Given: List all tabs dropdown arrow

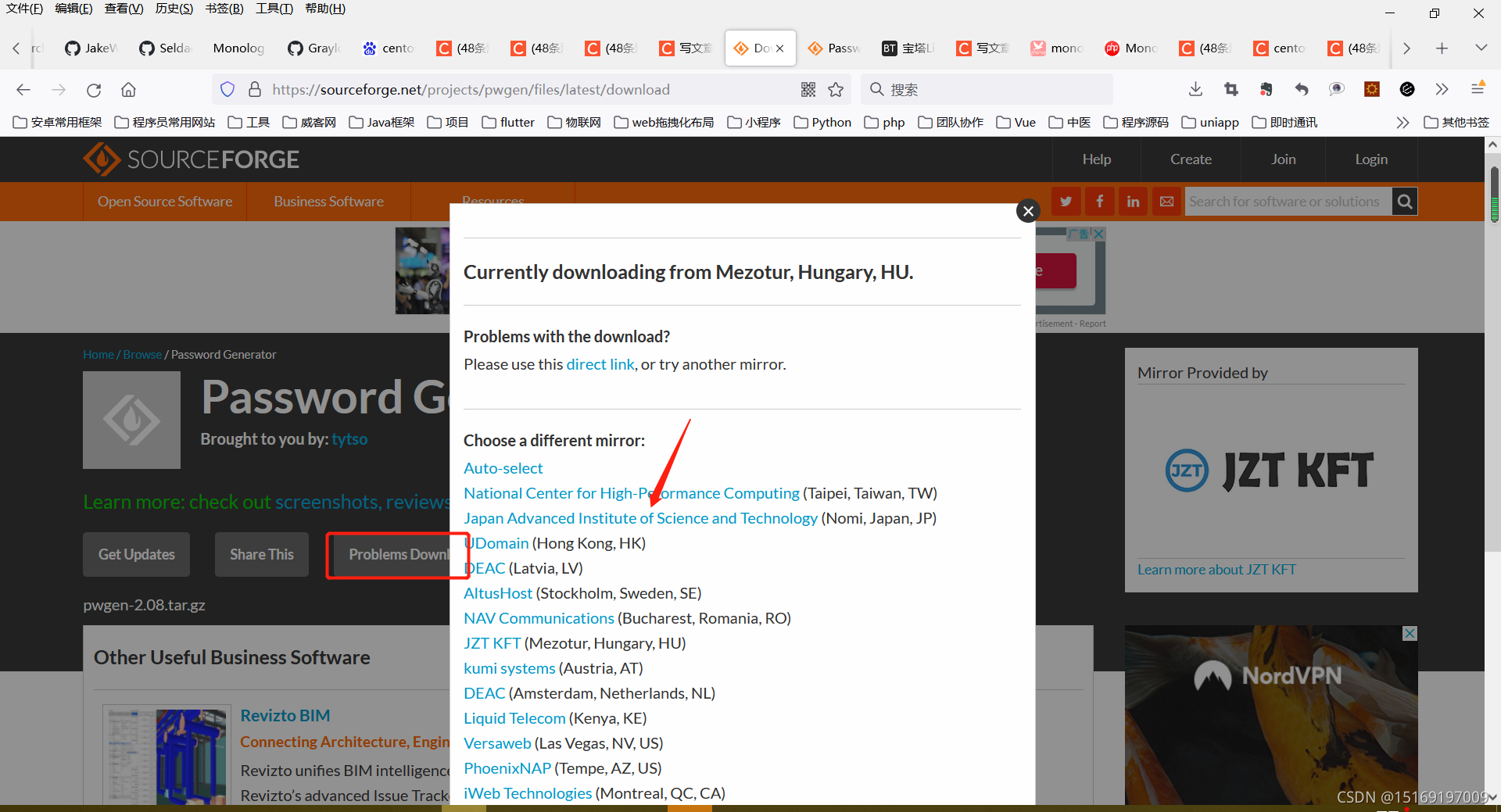Looking at the screenshot, I should [1481, 48].
